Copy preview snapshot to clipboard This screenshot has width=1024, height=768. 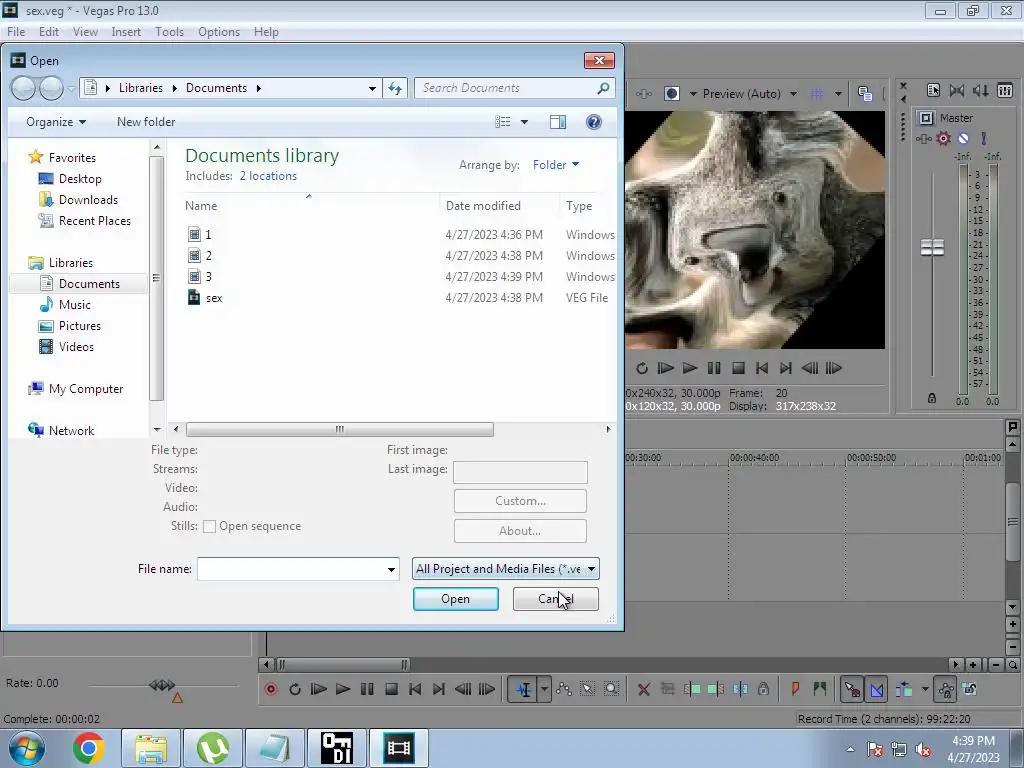tap(865, 93)
